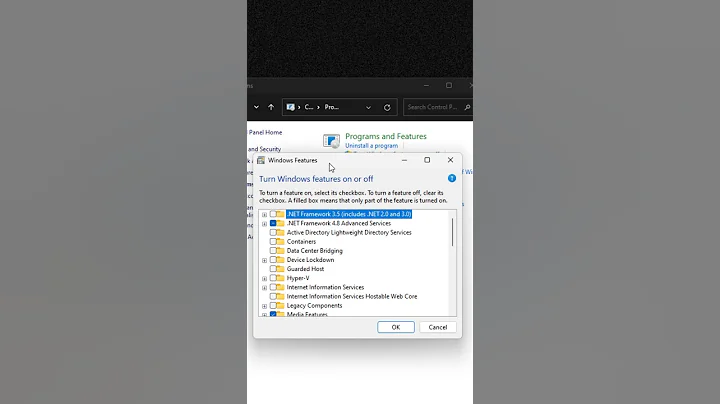Select the Hyper-V row text
The image size is (720, 404).
[x=298, y=278]
